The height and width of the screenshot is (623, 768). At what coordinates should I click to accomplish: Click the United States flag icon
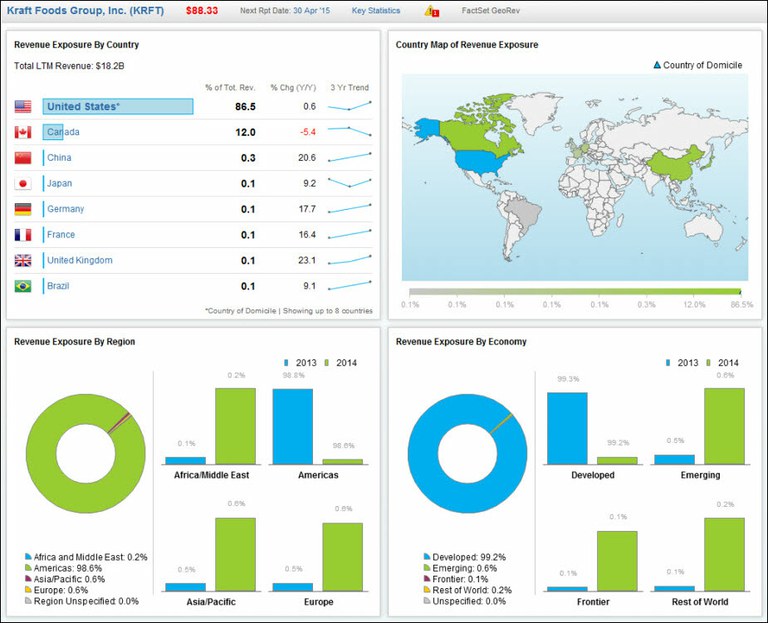[23, 106]
